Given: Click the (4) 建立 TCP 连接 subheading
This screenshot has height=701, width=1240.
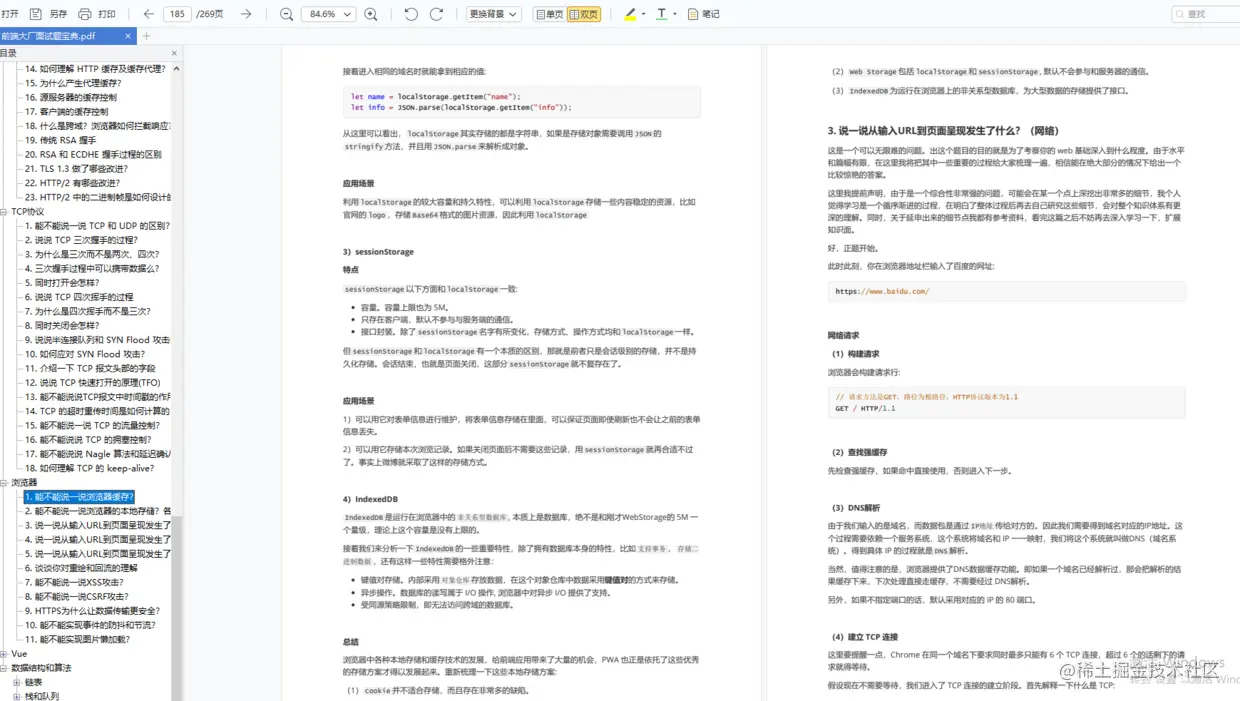Looking at the screenshot, I should click(865, 637).
